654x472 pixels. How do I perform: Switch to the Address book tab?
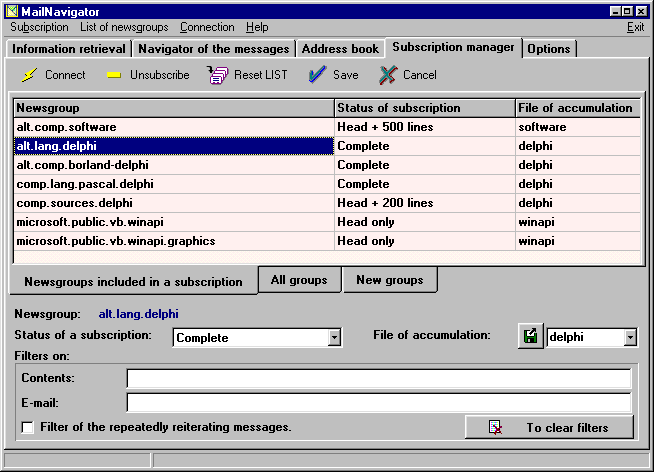[341, 49]
